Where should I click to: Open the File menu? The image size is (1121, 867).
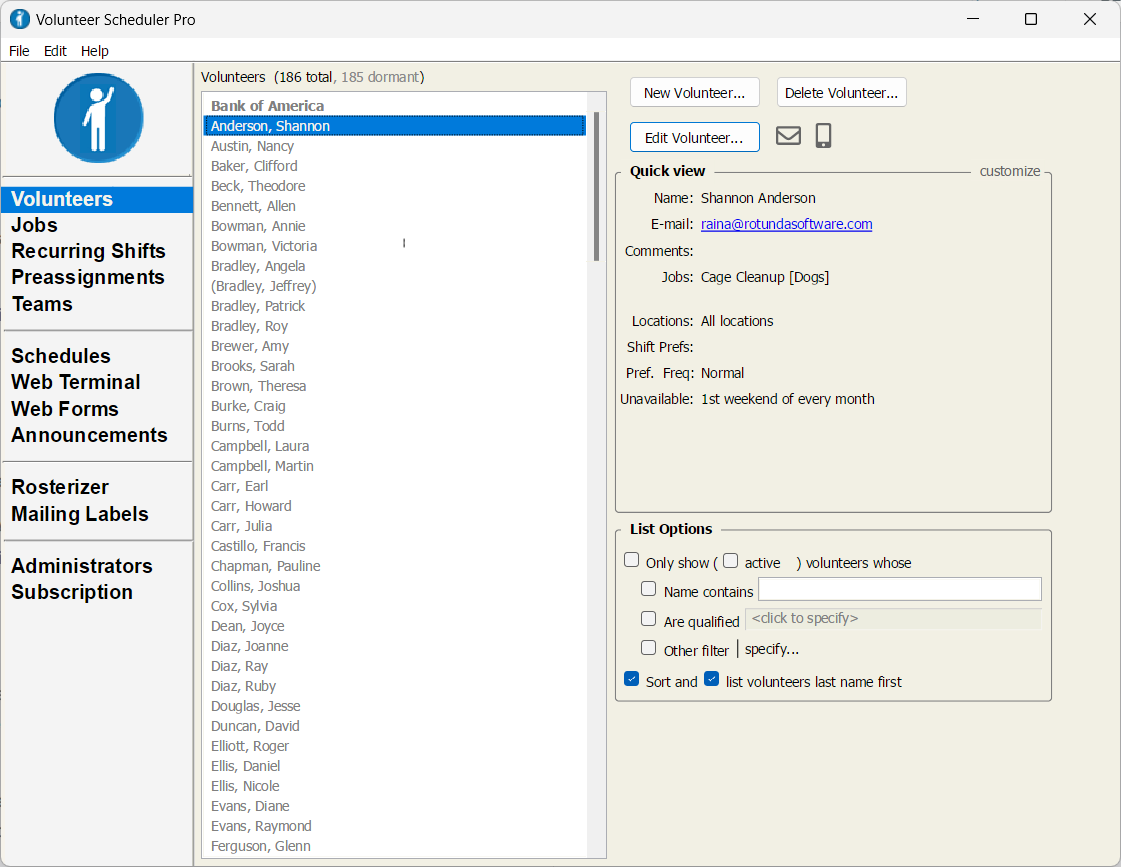coord(19,51)
